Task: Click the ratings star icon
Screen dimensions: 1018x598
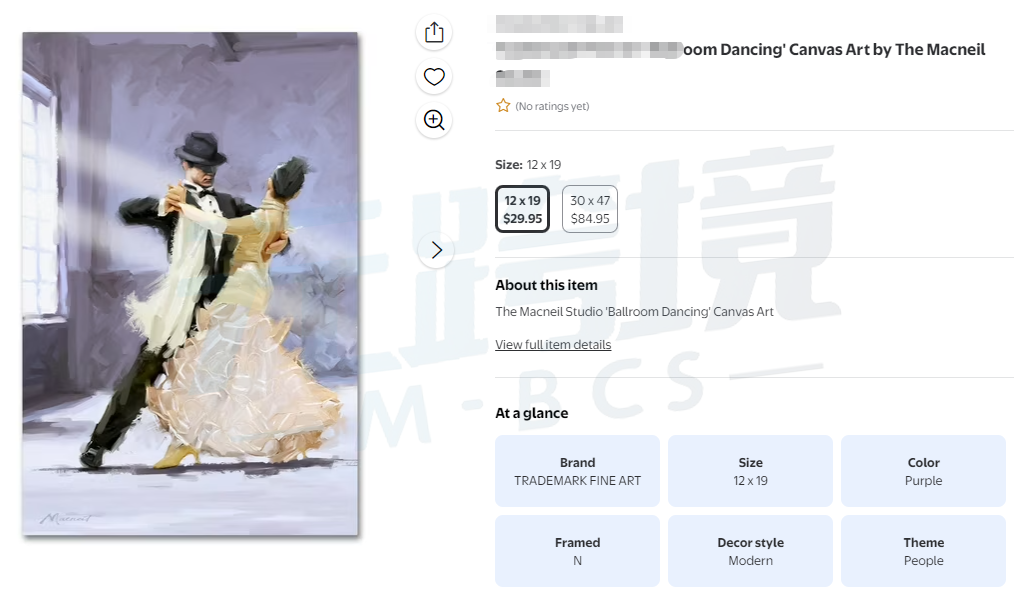Action: [503, 106]
